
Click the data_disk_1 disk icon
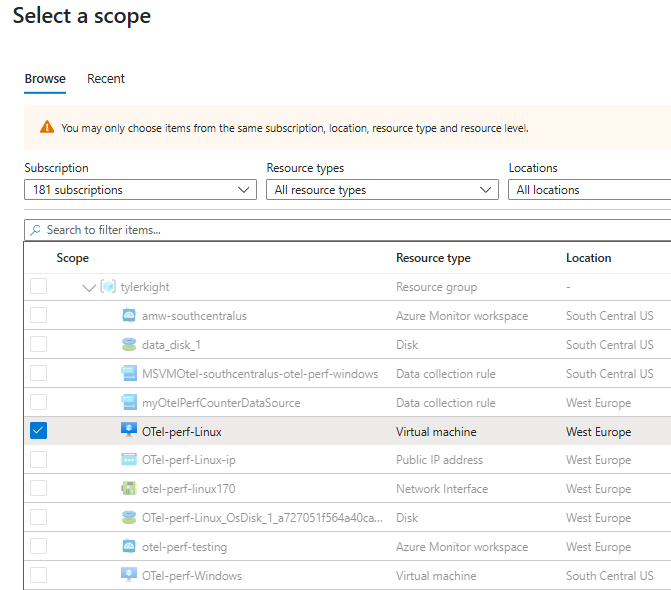pyautogui.click(x=129, y=344)
